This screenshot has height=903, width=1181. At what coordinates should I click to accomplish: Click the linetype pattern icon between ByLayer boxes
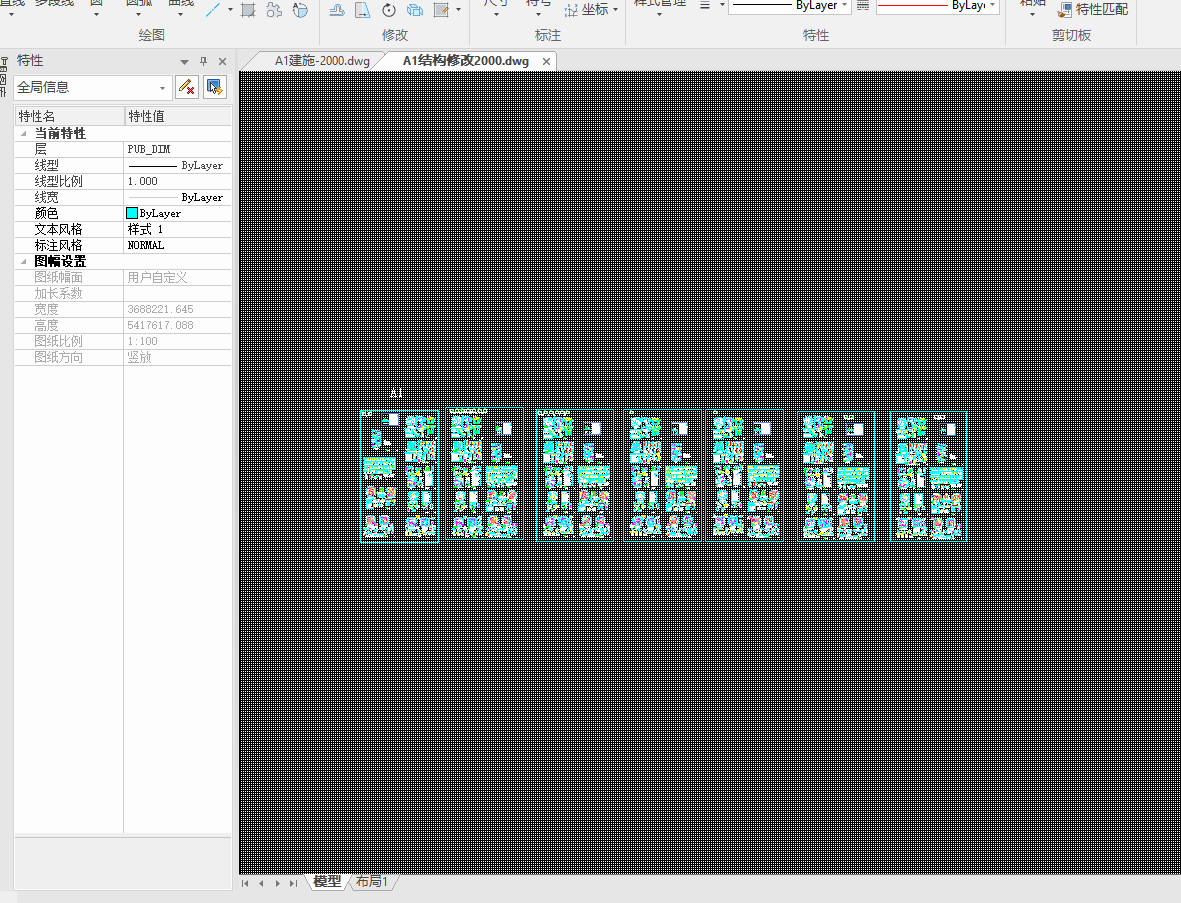click(x=863, y=5)
